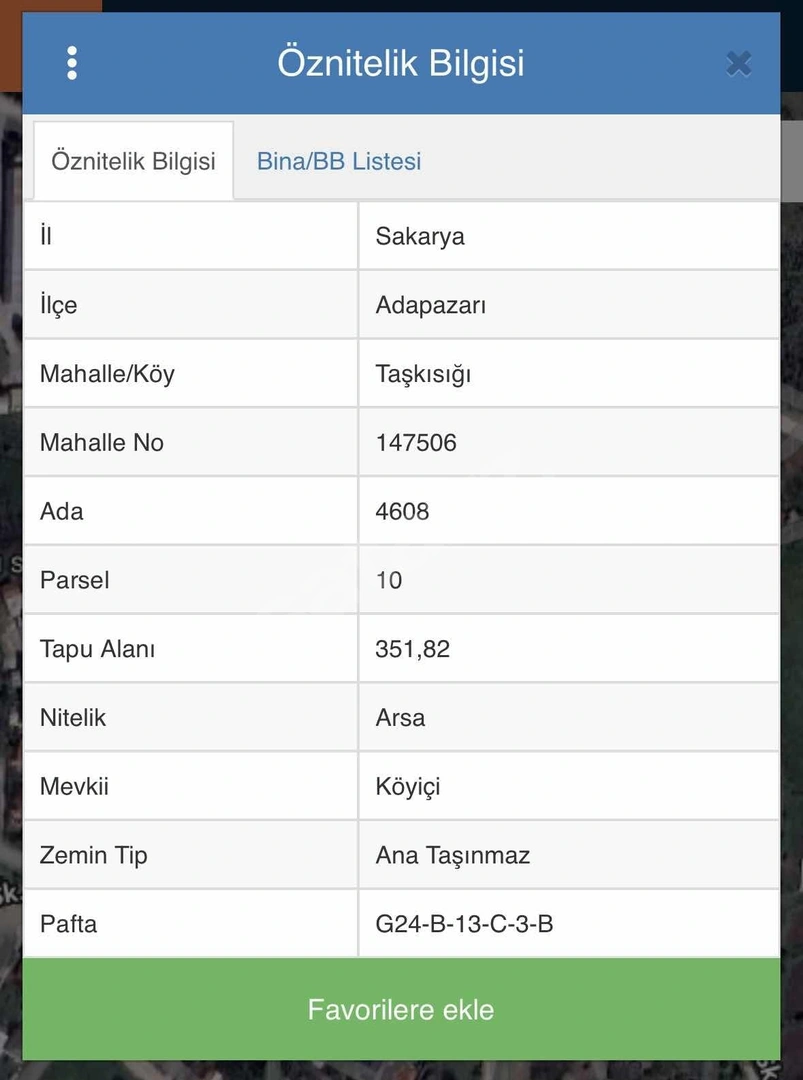Viewport: 803px width, 1080px height.
Task: Click the İlçe row label
Action: [x=59, y=305]
